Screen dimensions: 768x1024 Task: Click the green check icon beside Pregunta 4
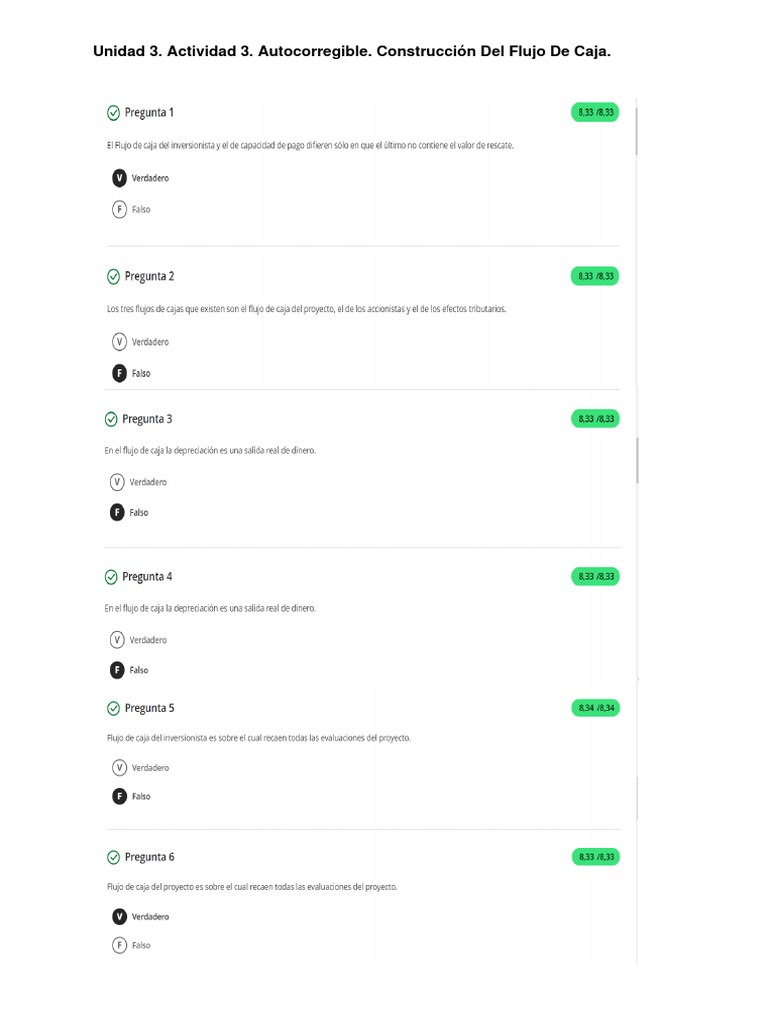(111, 577)
